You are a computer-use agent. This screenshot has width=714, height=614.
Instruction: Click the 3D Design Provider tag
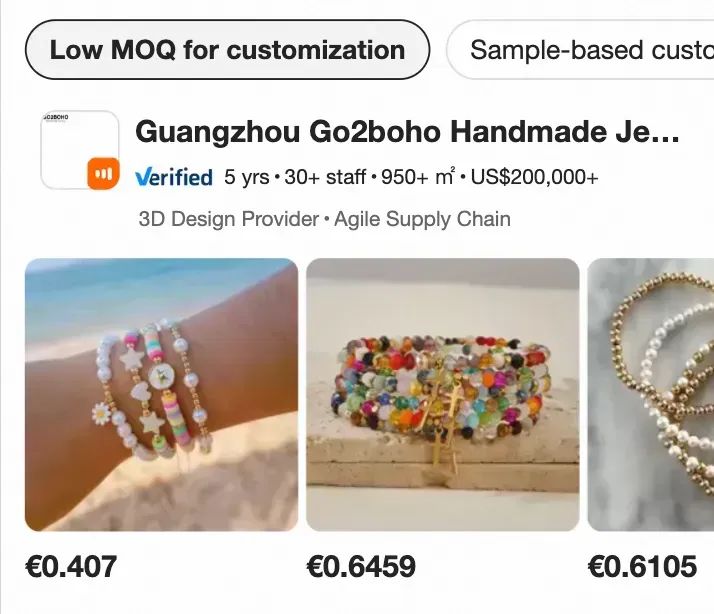228,219
